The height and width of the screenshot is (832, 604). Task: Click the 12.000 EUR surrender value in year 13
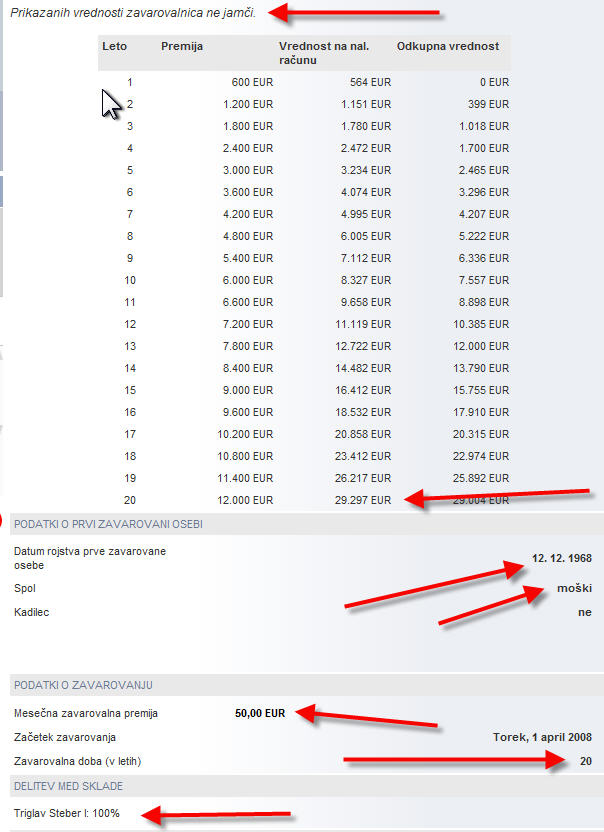[x=481, y=346]
